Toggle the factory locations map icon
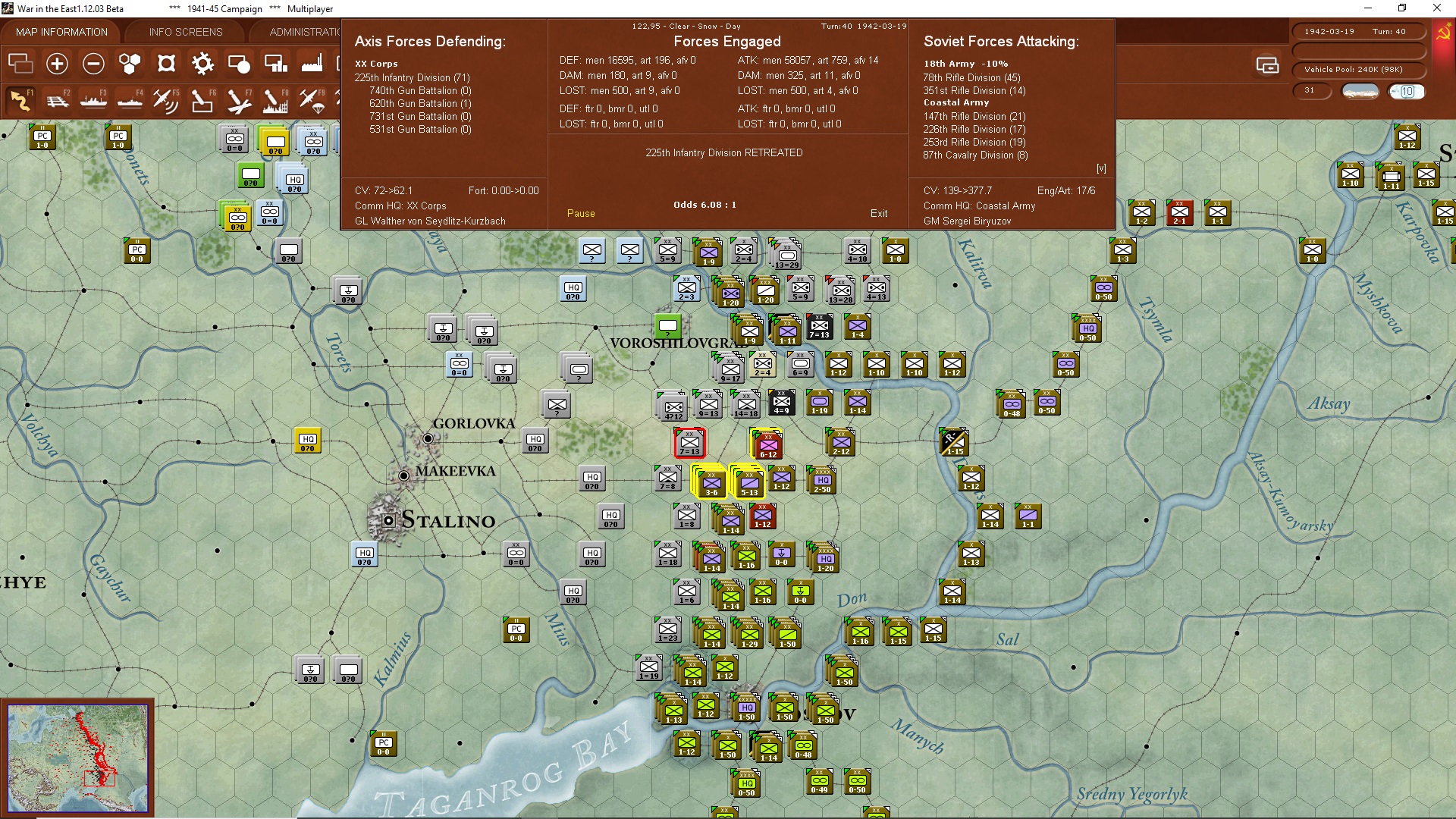This screenshot has width=1456, height=819. pos(312,64)
